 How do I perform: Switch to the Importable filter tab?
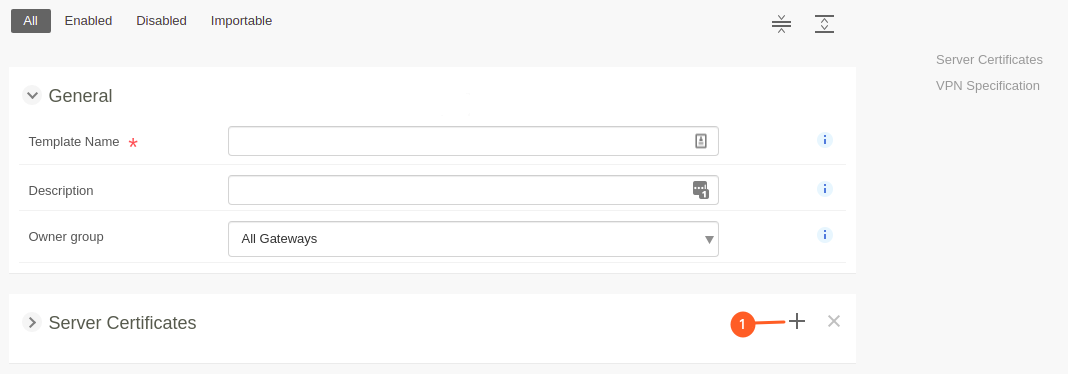(242, 21)
